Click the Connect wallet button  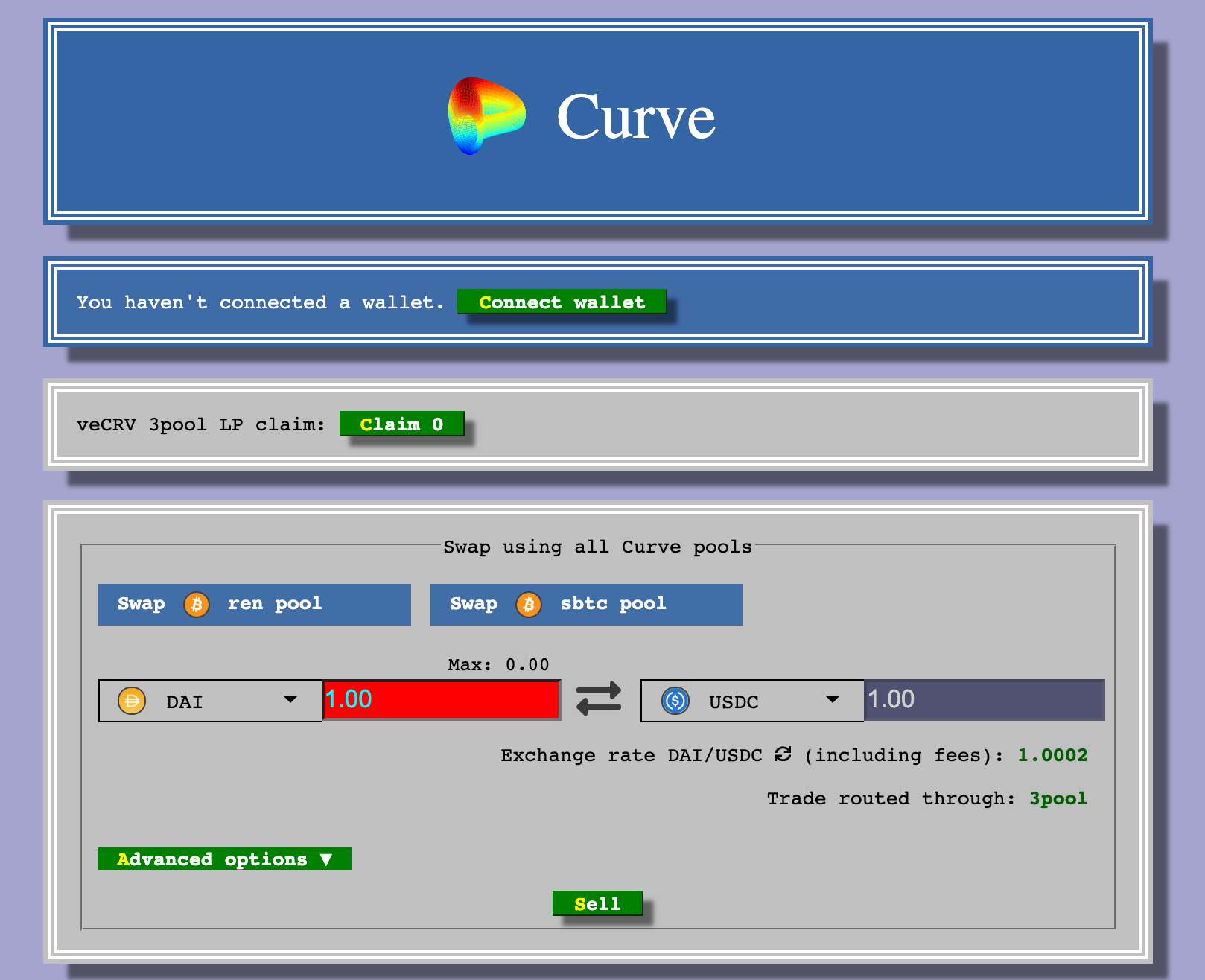coord(562,302)
